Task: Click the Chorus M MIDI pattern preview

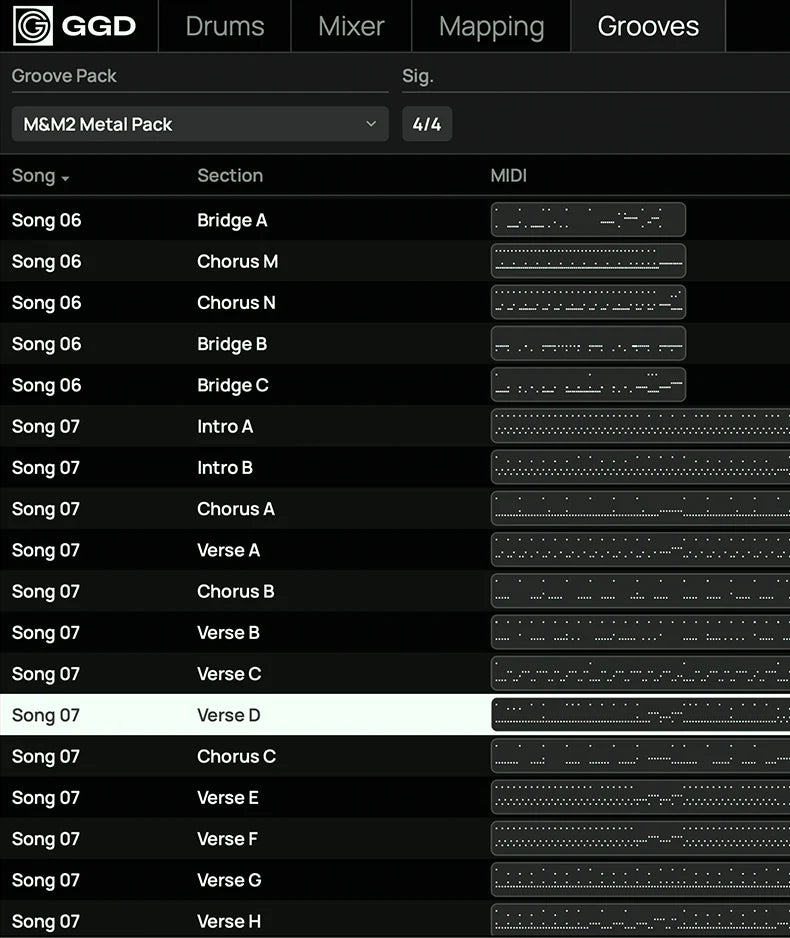Action: (x=588, y=261)
